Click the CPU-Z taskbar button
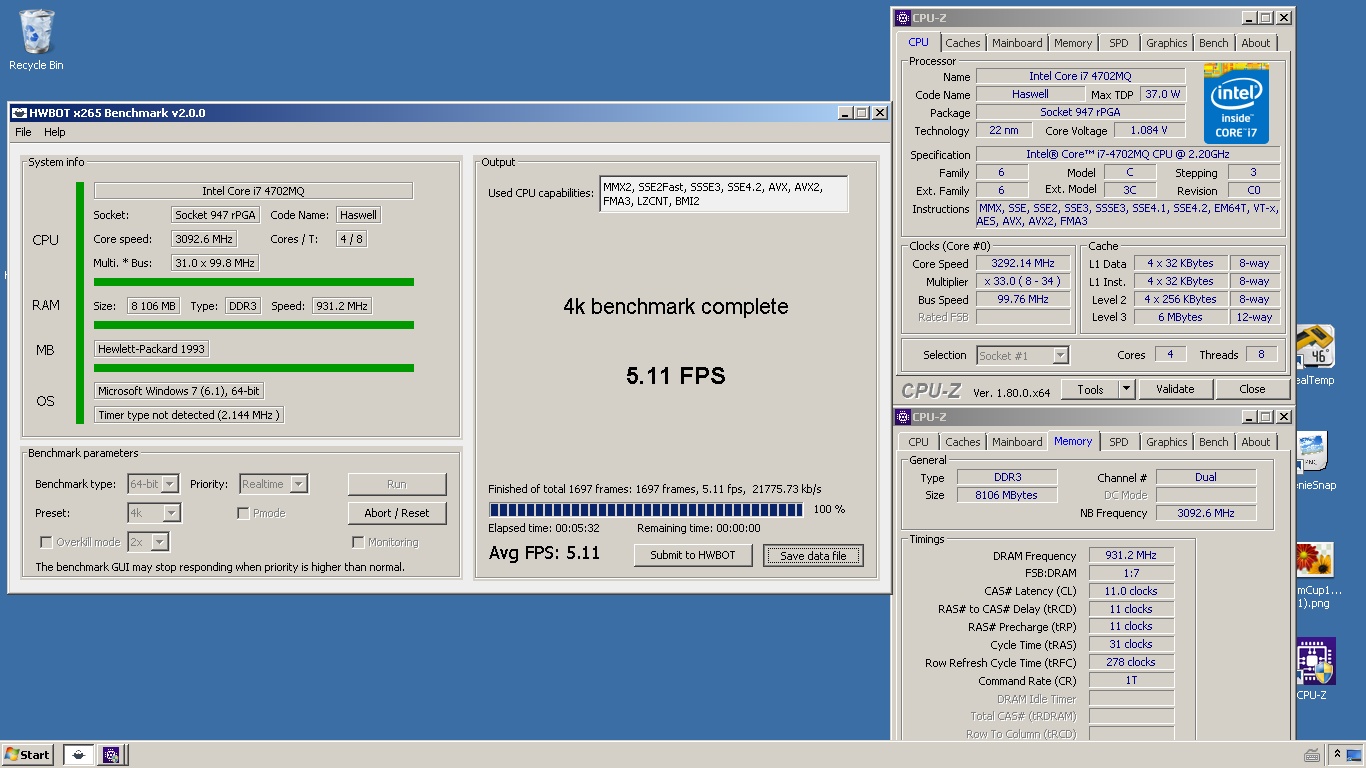The image size is (1366, 768). (111, 755)
